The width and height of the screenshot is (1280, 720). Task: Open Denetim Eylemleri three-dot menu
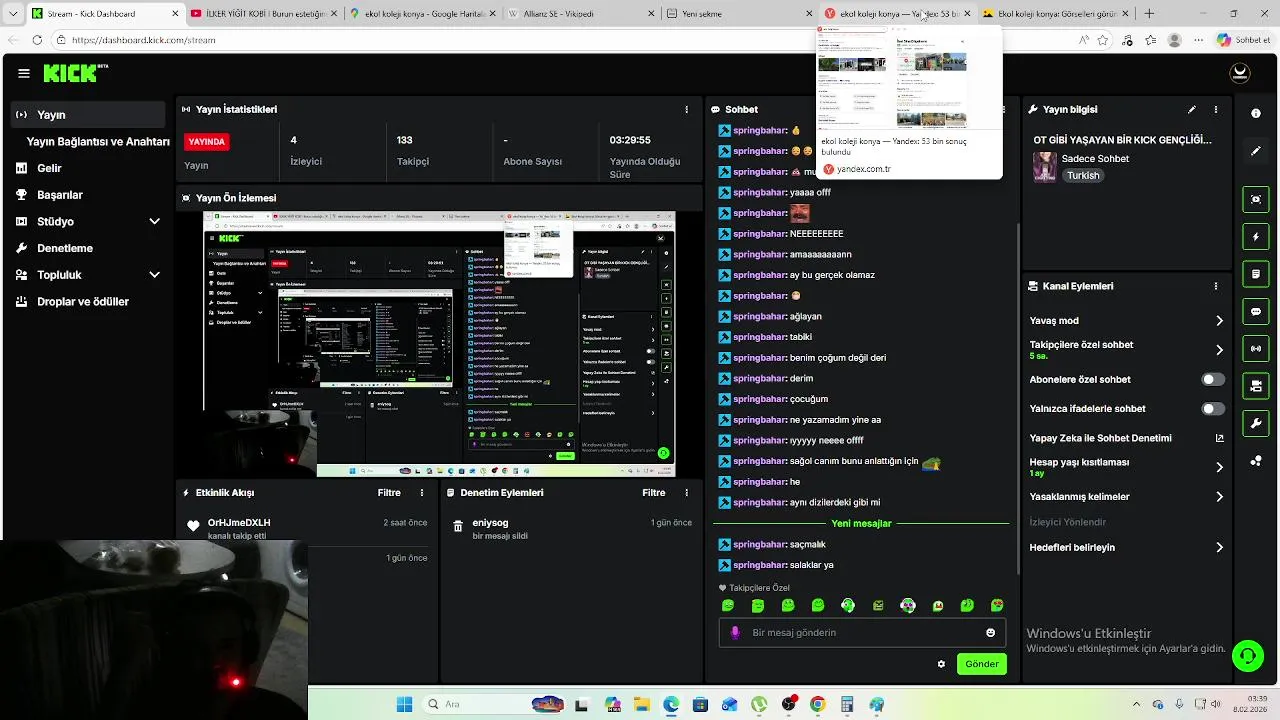point(686,493)
